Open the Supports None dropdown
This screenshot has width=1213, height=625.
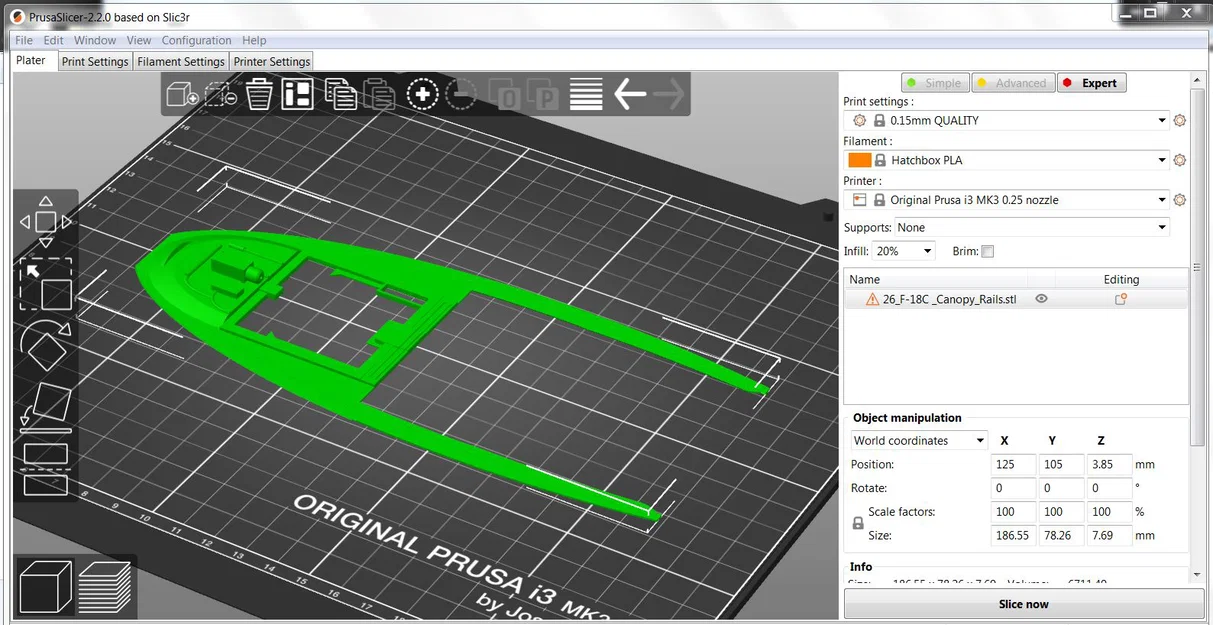pos(1032,228)
